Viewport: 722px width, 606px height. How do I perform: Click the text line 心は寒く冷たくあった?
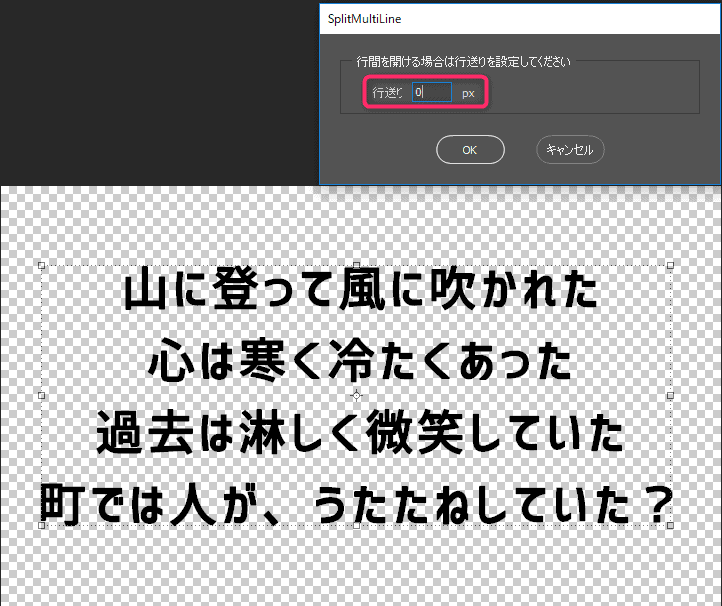[360, 362]
